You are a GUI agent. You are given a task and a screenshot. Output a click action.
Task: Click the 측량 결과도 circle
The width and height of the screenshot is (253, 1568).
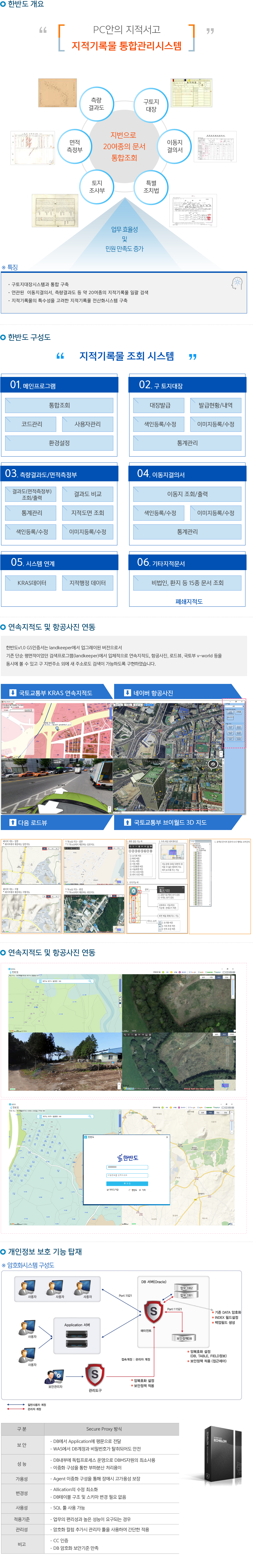click(96, 104)
